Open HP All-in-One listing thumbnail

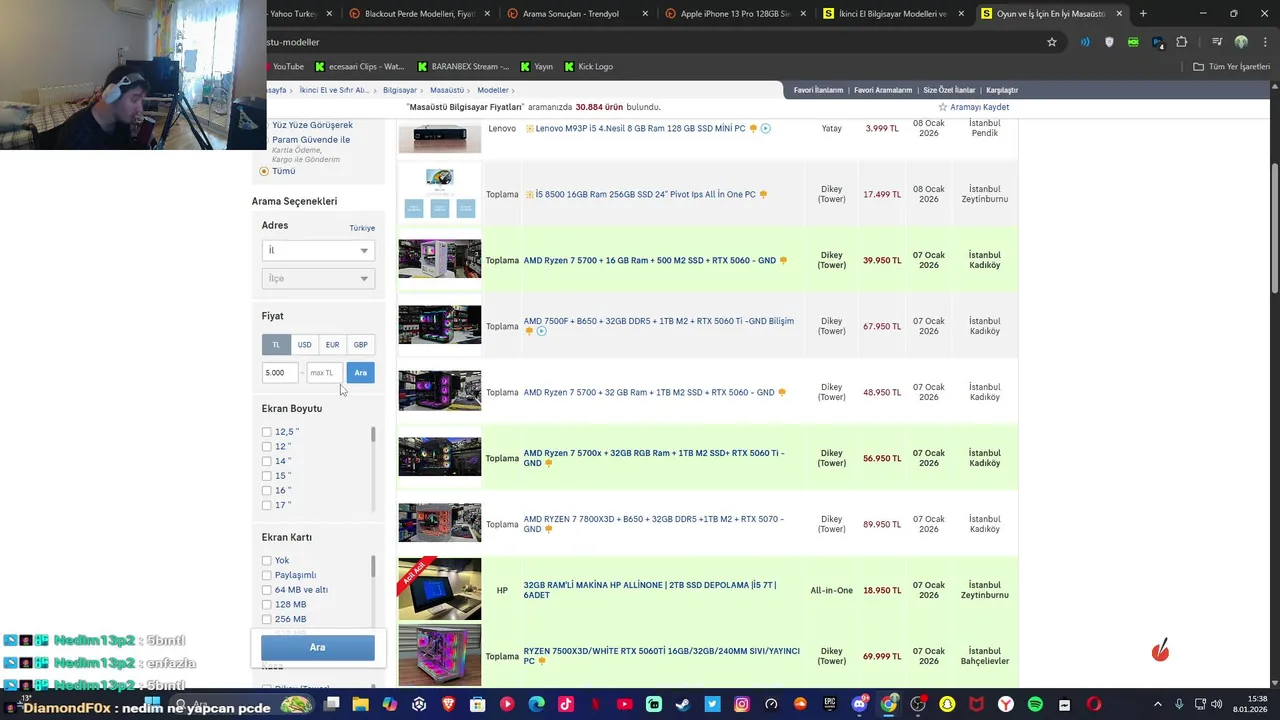pyautogui.click(x=440, y=590)
